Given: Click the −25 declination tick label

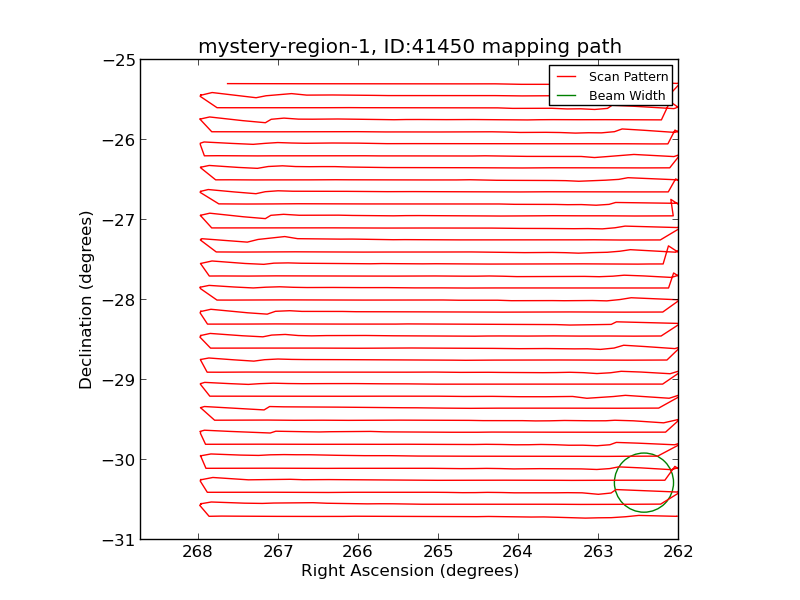Looking at the screenshot, I should click(119, 60).
